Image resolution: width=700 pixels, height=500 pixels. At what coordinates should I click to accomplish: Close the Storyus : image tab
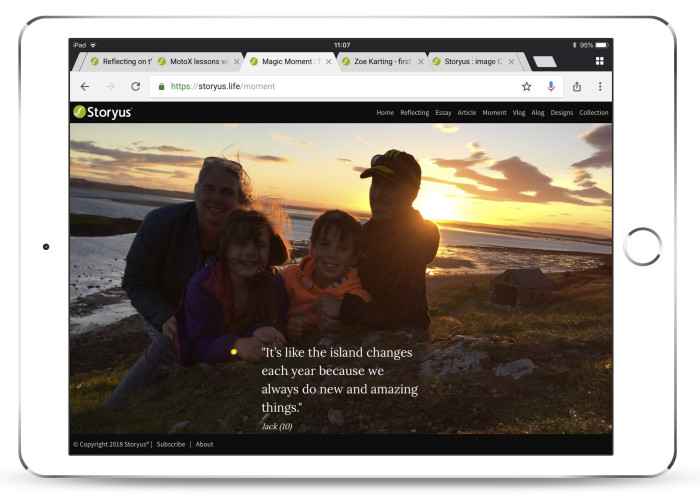(512, 62)
